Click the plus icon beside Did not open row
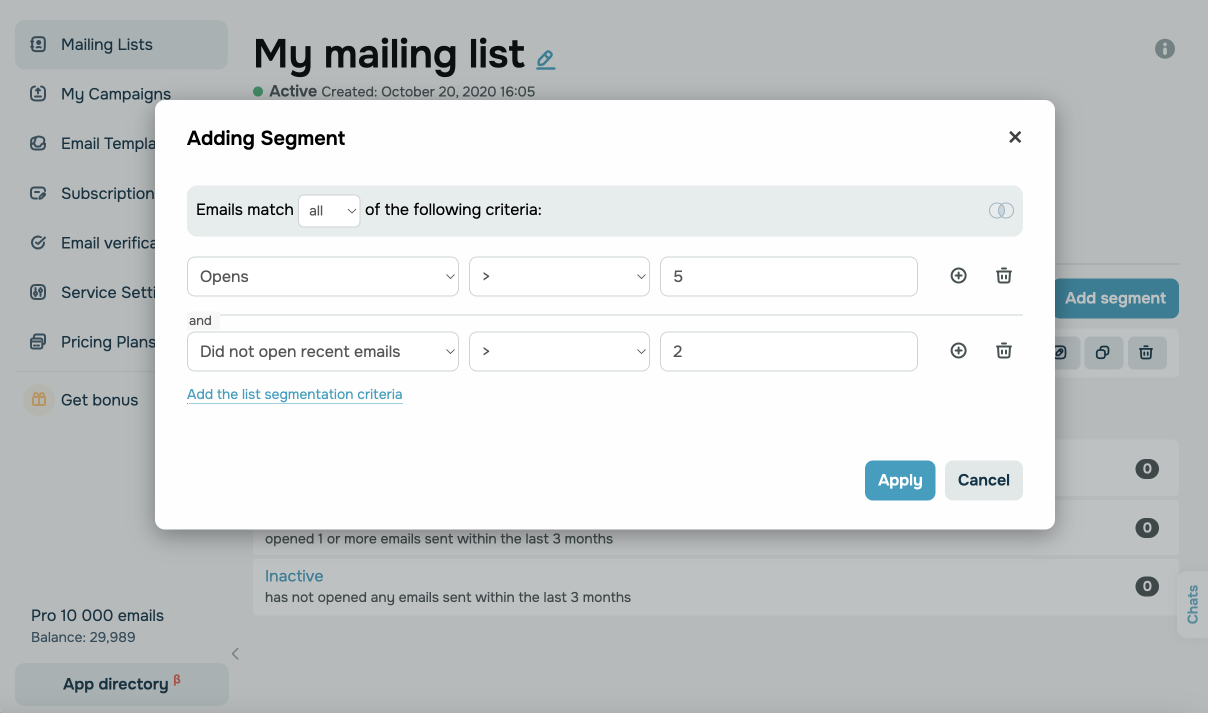 (x=958, y=351)
